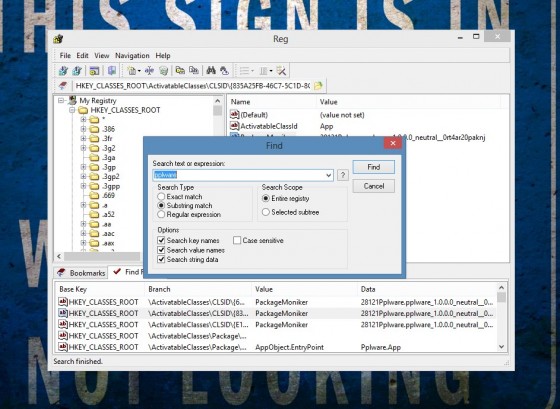Choose Entire registry search scope
This screenshot has width=560, height=409.
pyautogui.click(x=265, y=198)
